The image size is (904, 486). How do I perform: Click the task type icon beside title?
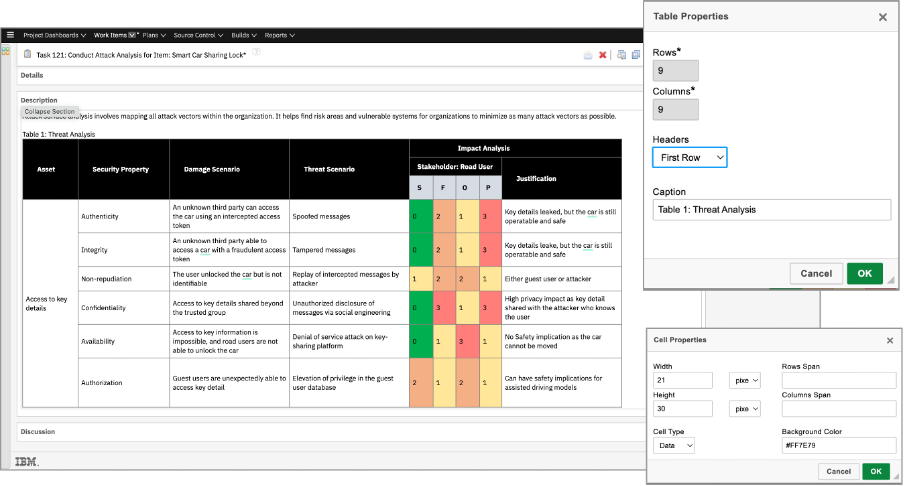coord(27,54)
